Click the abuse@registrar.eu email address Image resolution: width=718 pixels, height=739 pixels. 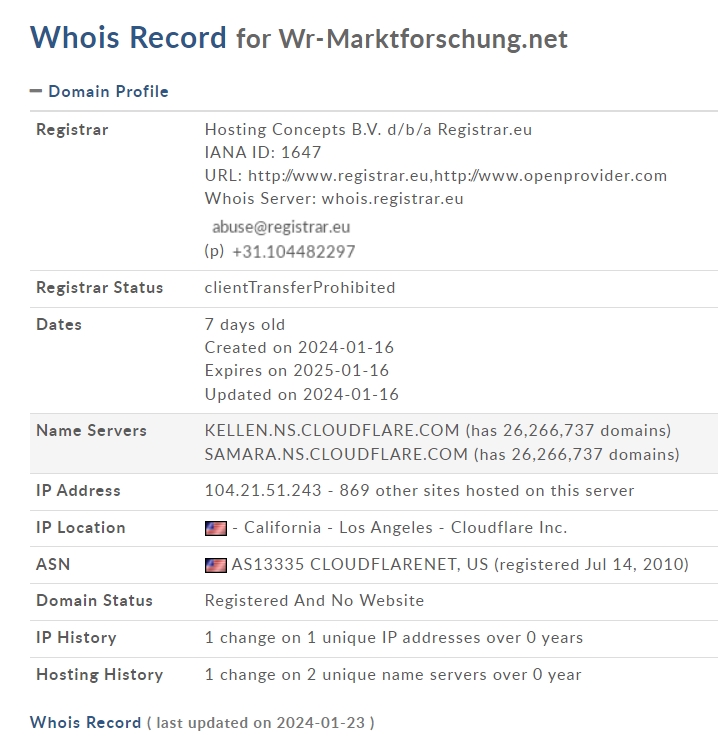pyautogui.click(x=281, y=227)
